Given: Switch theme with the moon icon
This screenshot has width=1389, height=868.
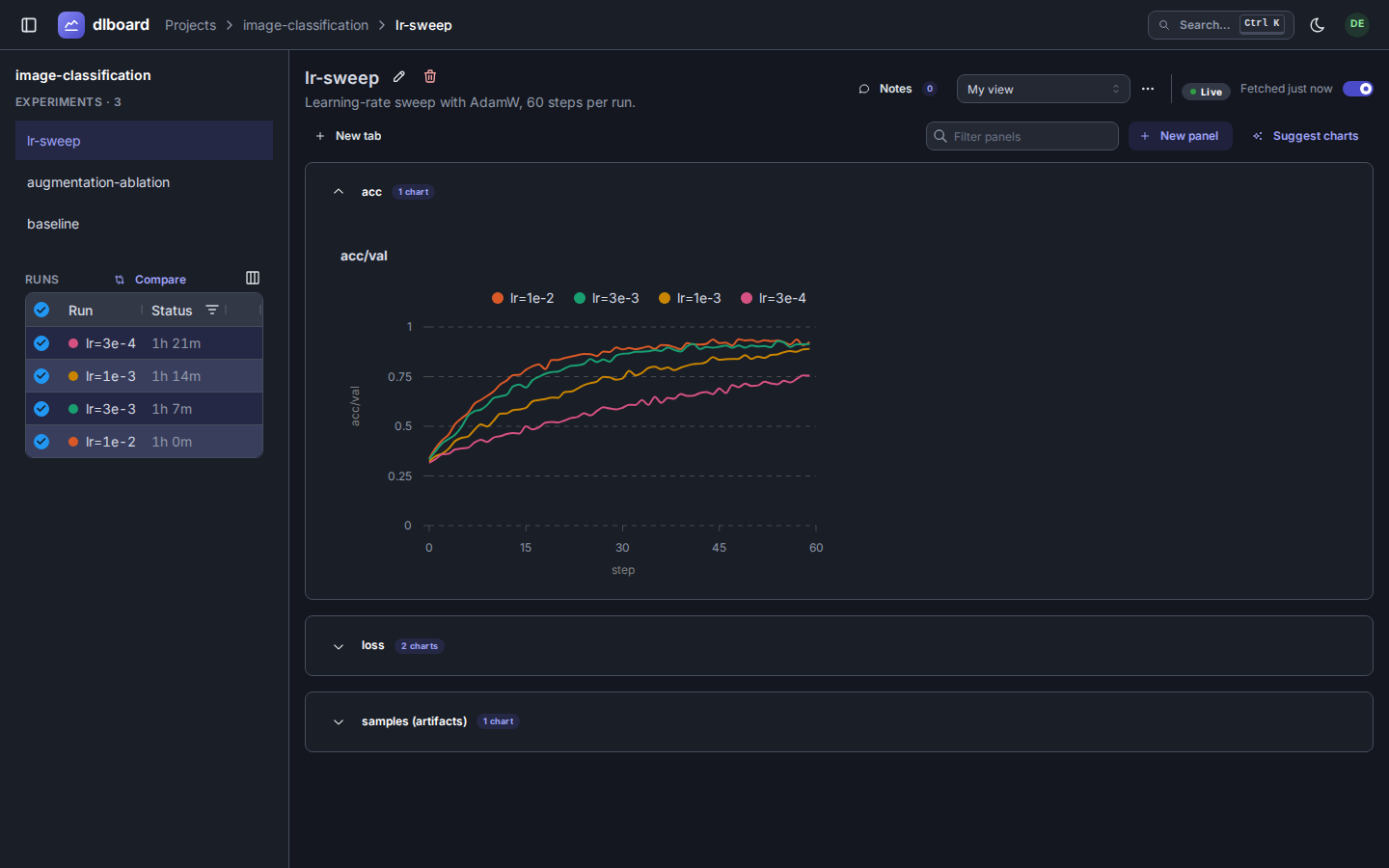Looking at the screenshot, I should click(1318, 25).
